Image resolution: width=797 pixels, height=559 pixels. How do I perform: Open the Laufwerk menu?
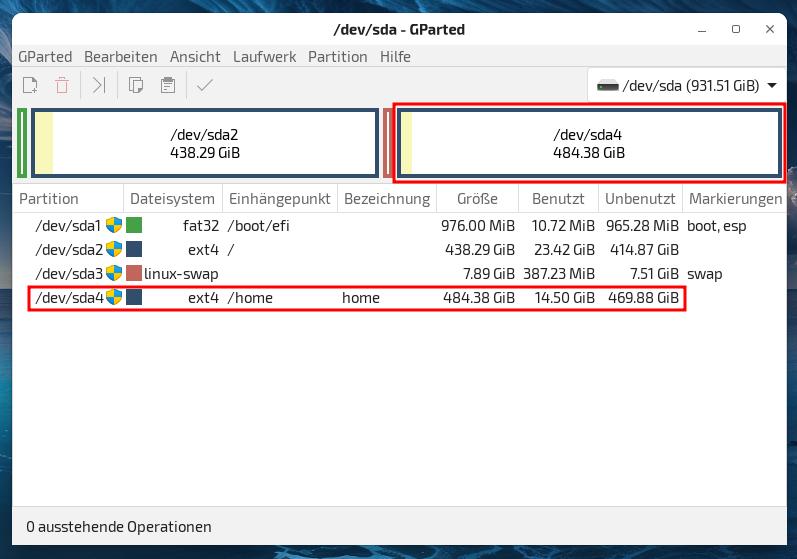(x=264, y=57)
